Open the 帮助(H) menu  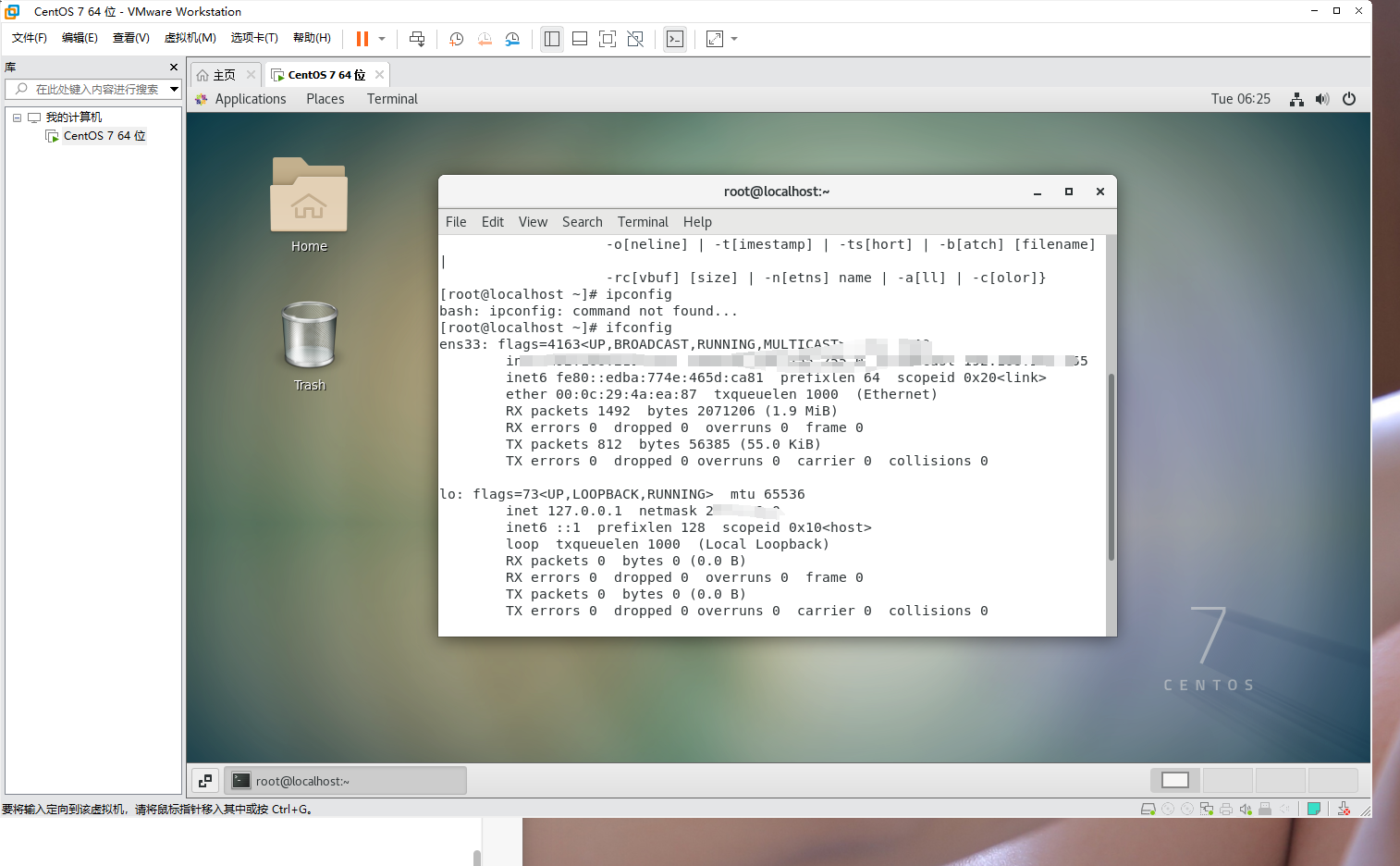pos(312,38)
